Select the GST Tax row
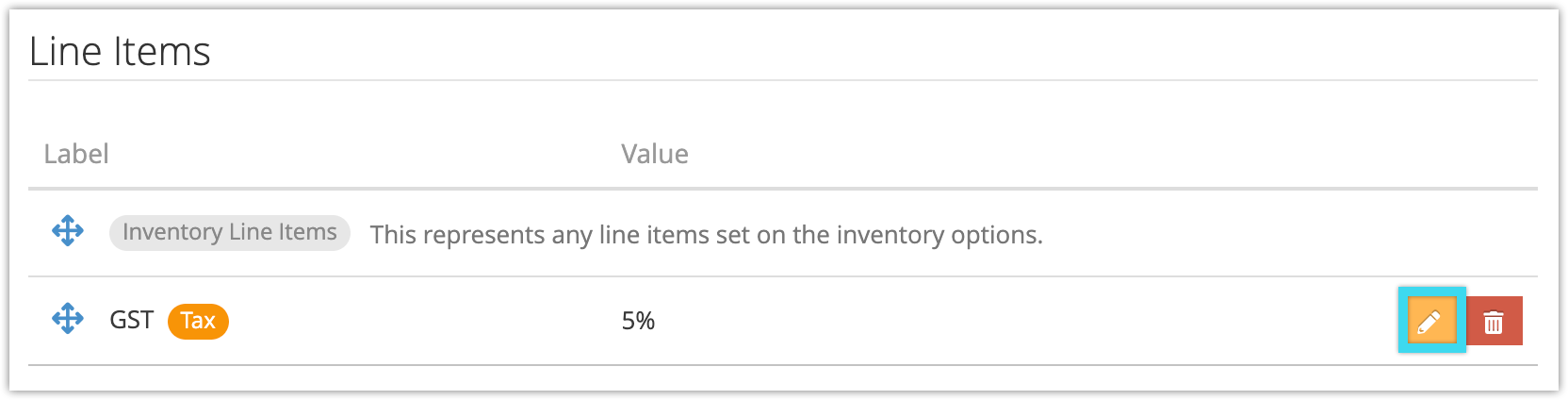Viewport: 1568px width, 400px height. pos(783,321)
